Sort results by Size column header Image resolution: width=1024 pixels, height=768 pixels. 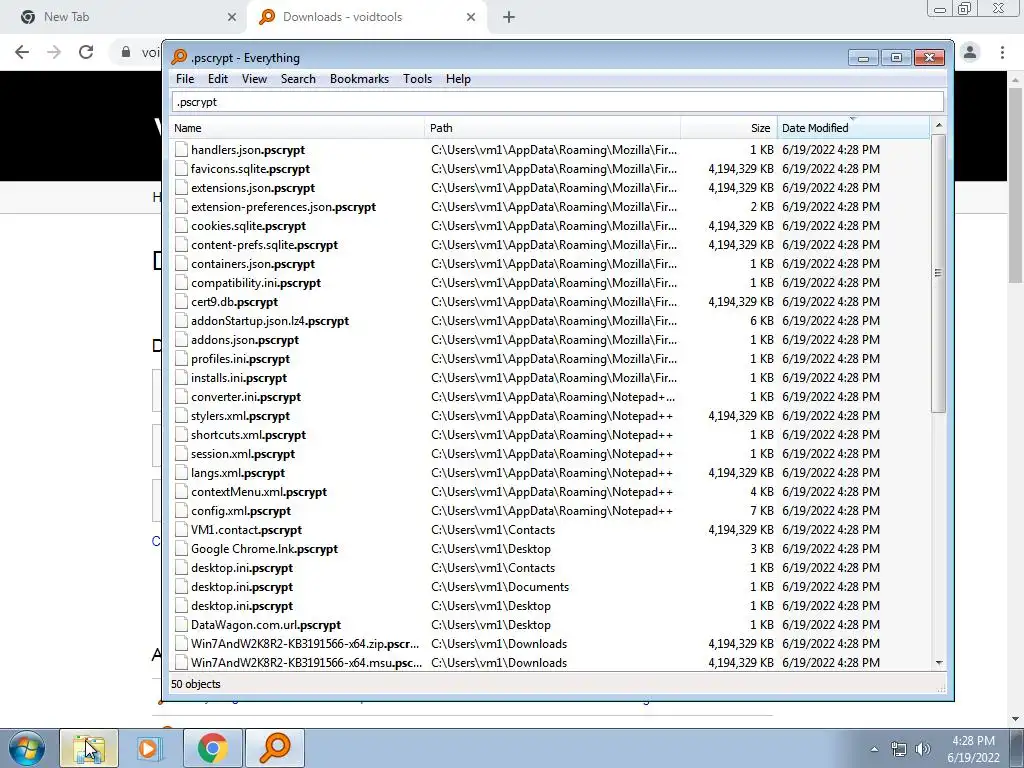729,128
